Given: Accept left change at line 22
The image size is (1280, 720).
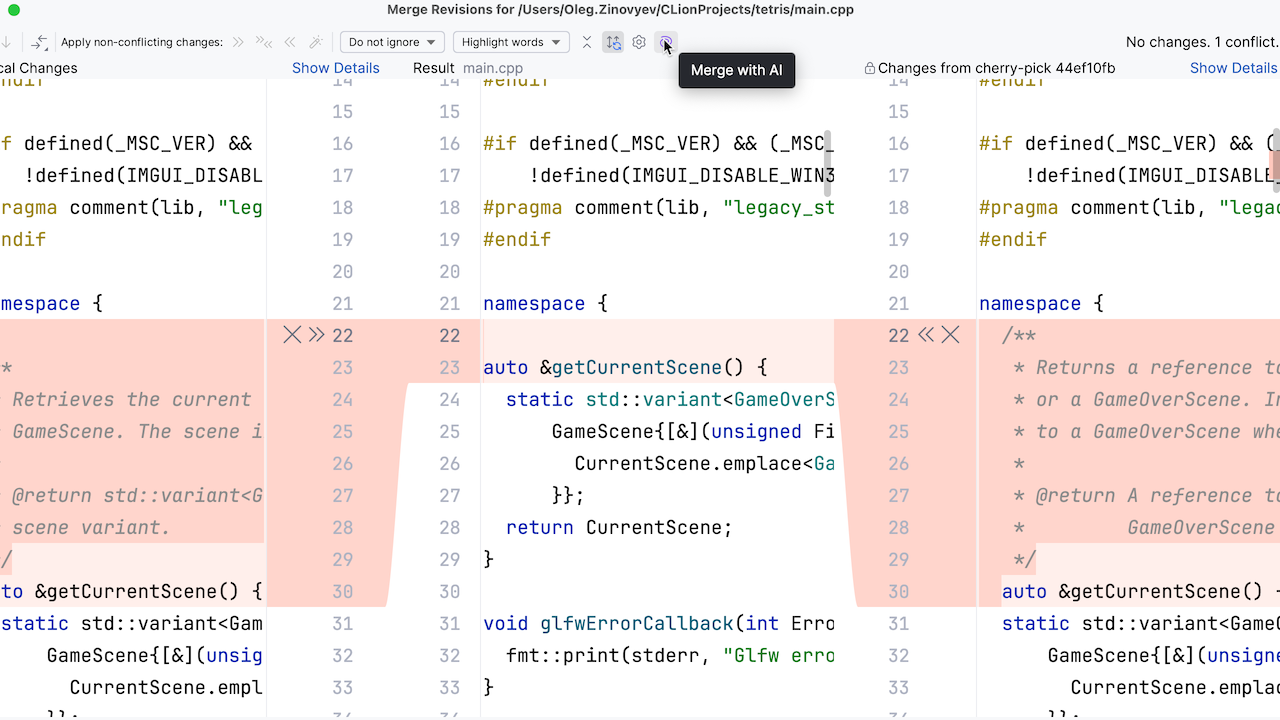Looking at the screenshot, I should tap(317, 335).
